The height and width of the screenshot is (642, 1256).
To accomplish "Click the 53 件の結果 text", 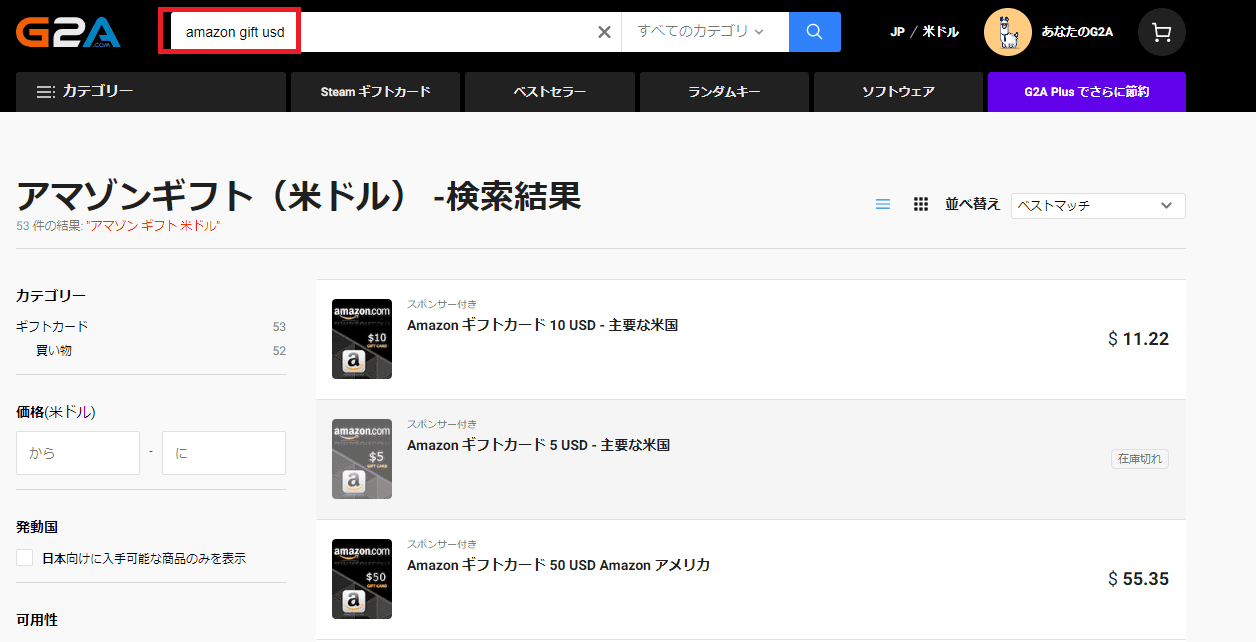I will (x=51, y=226).
